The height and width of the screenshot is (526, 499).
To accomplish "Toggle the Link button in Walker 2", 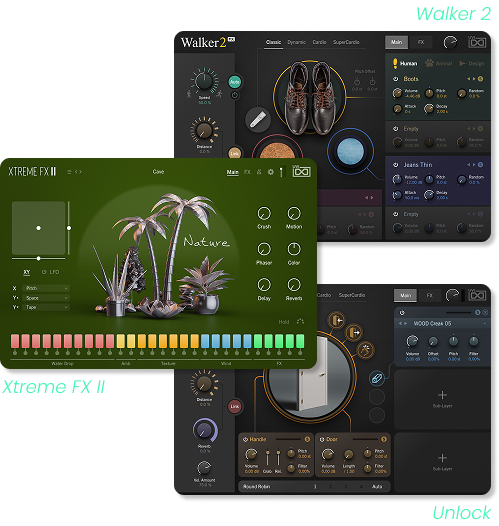I will (x=234, y=153).
